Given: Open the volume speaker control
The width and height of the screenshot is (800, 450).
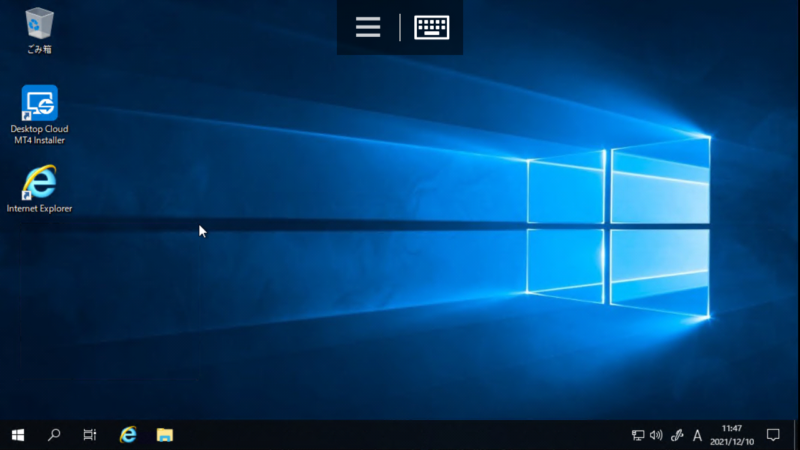Looking at the screenshot, I should [x=656, y=435].
